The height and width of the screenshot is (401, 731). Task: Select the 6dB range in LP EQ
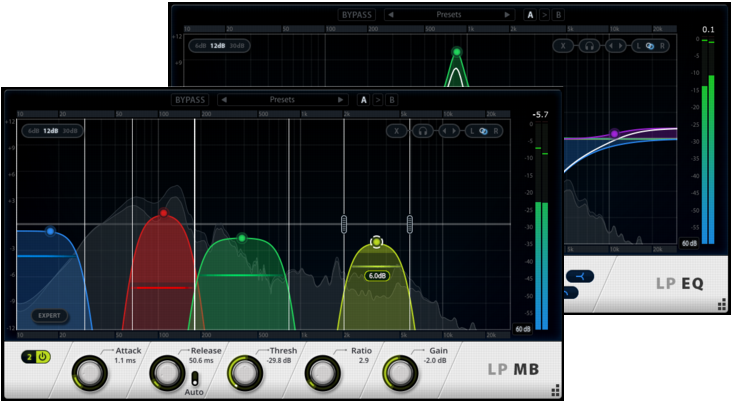point(200,46)
